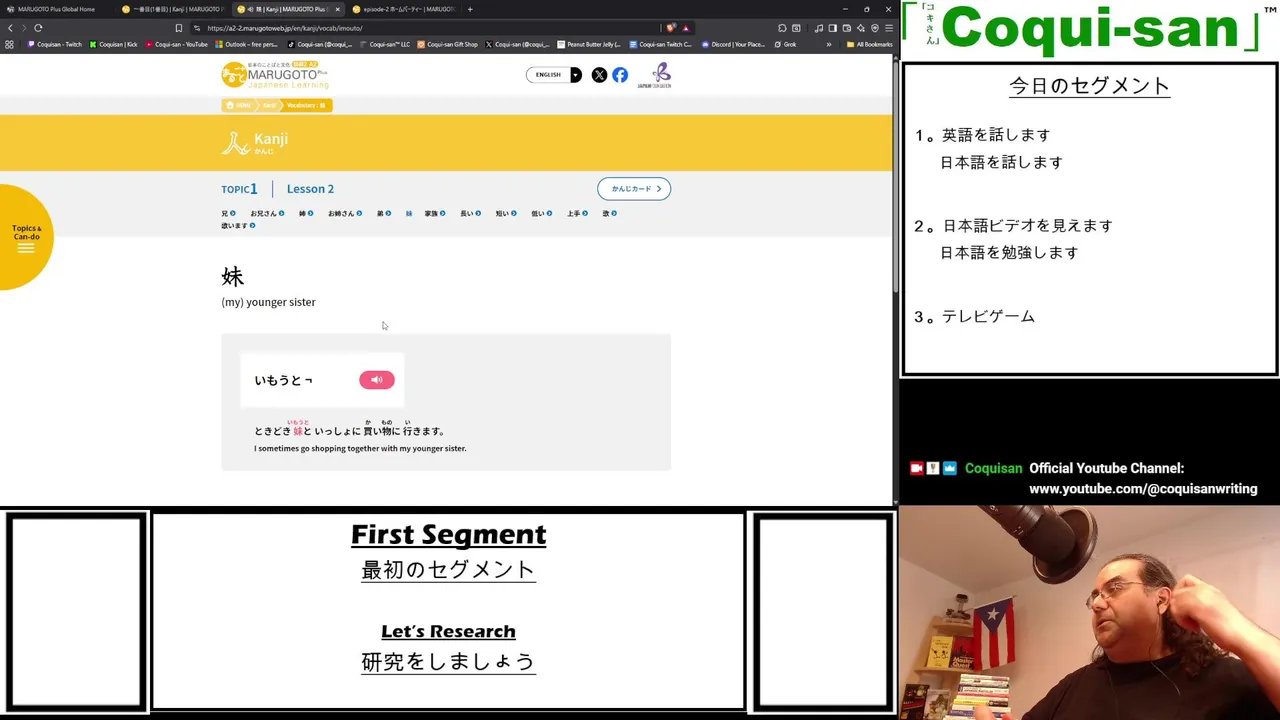Open the Outlook bookmark
Image resolution: width=1280 pixels, height=720 pixels.
click(247, 44)
